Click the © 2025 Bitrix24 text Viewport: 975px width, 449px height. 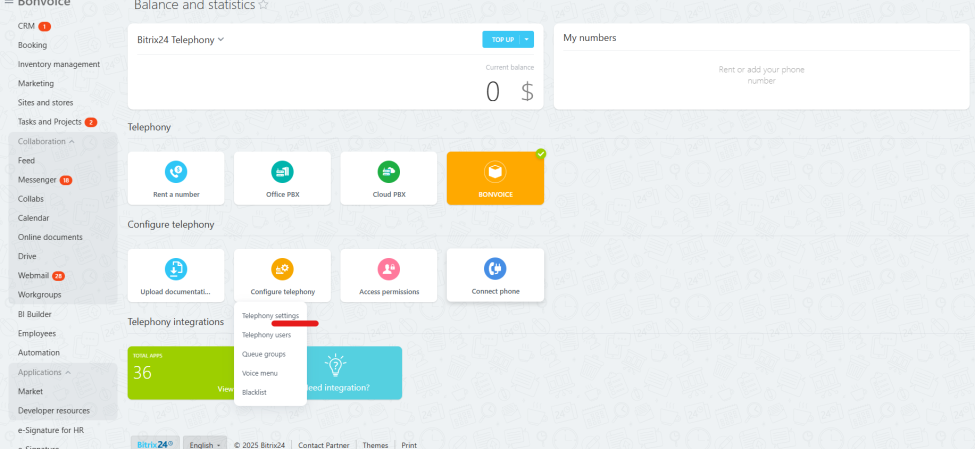[259, 445]
